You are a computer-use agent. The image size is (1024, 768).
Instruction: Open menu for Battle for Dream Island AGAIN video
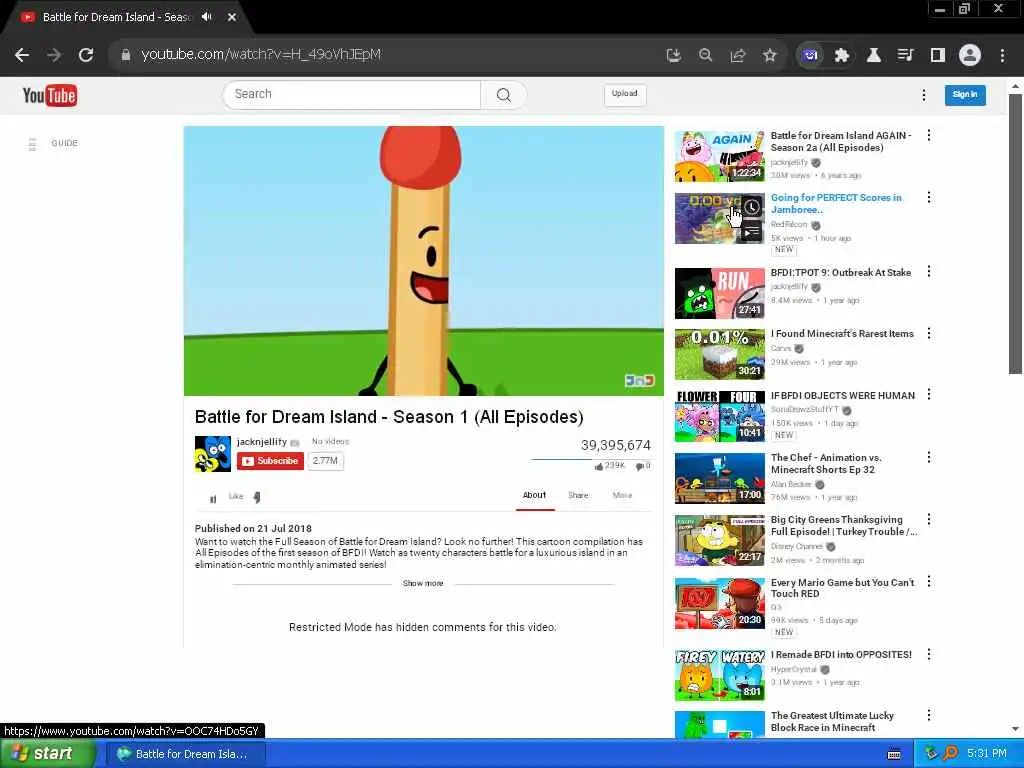coord(929,136)
